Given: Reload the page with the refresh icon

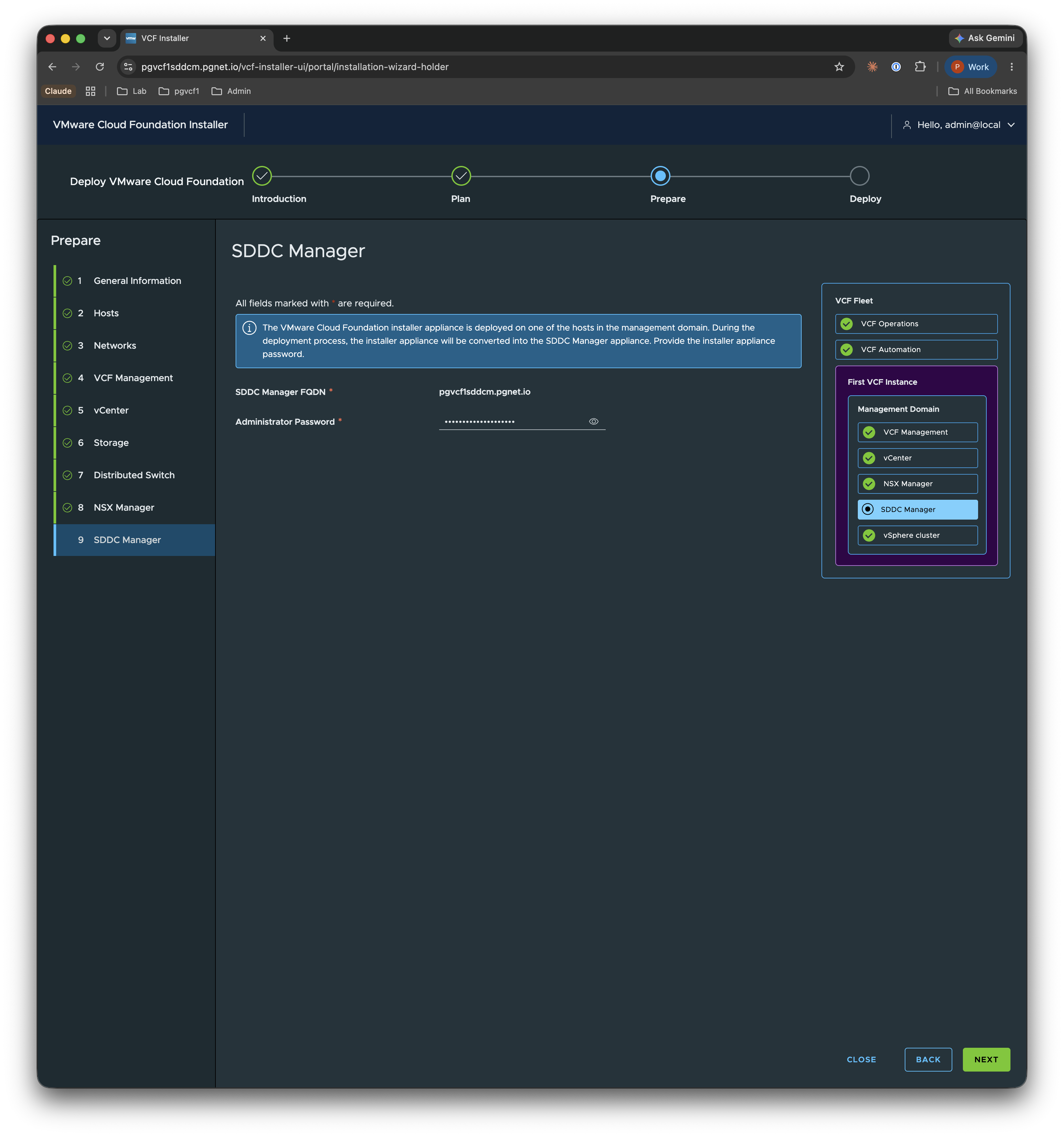Looking at the screenshot, I should 100,67.
